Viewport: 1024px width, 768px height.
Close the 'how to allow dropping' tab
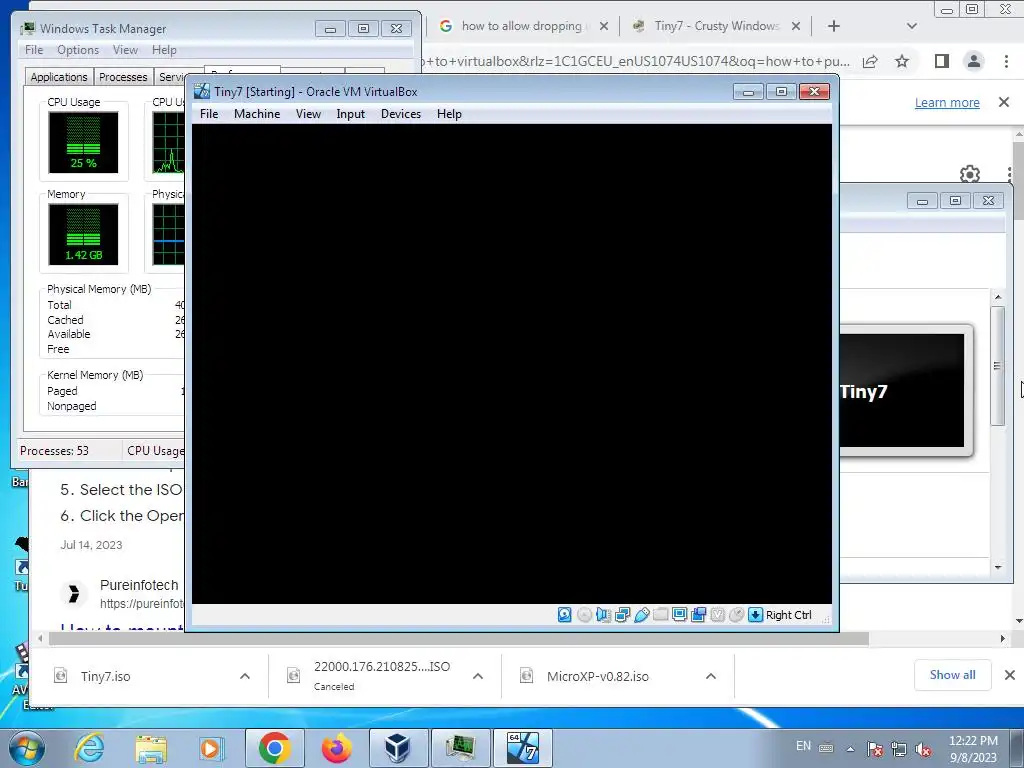pos(603,26)
